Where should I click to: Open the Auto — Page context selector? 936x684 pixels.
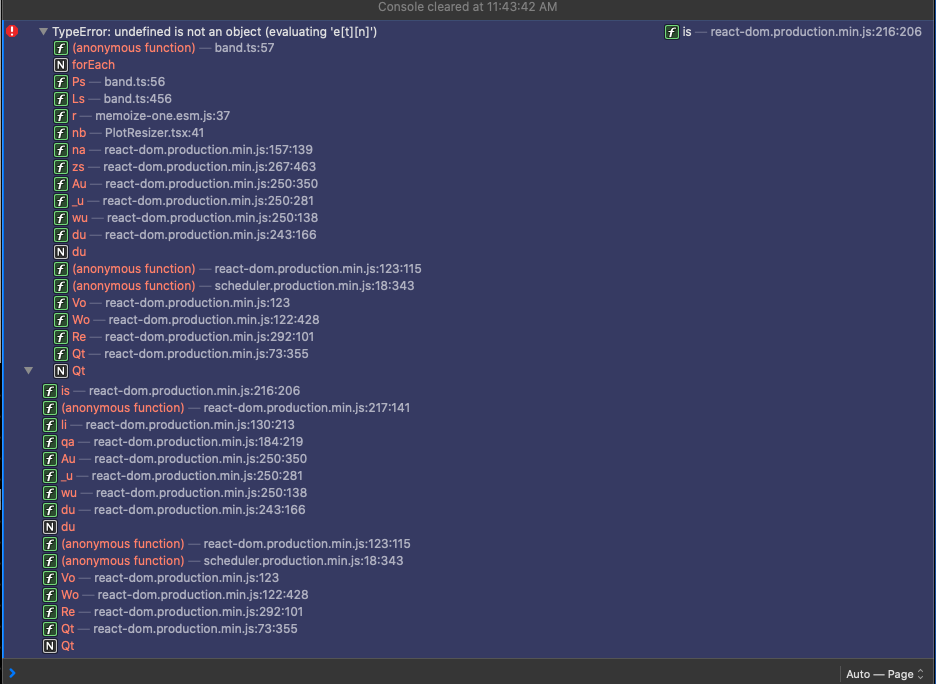(x=884, y=674)
